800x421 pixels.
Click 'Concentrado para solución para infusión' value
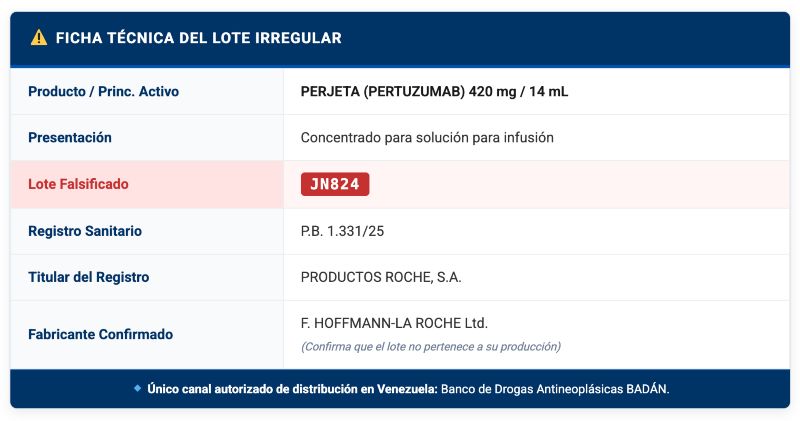point(427,138)
